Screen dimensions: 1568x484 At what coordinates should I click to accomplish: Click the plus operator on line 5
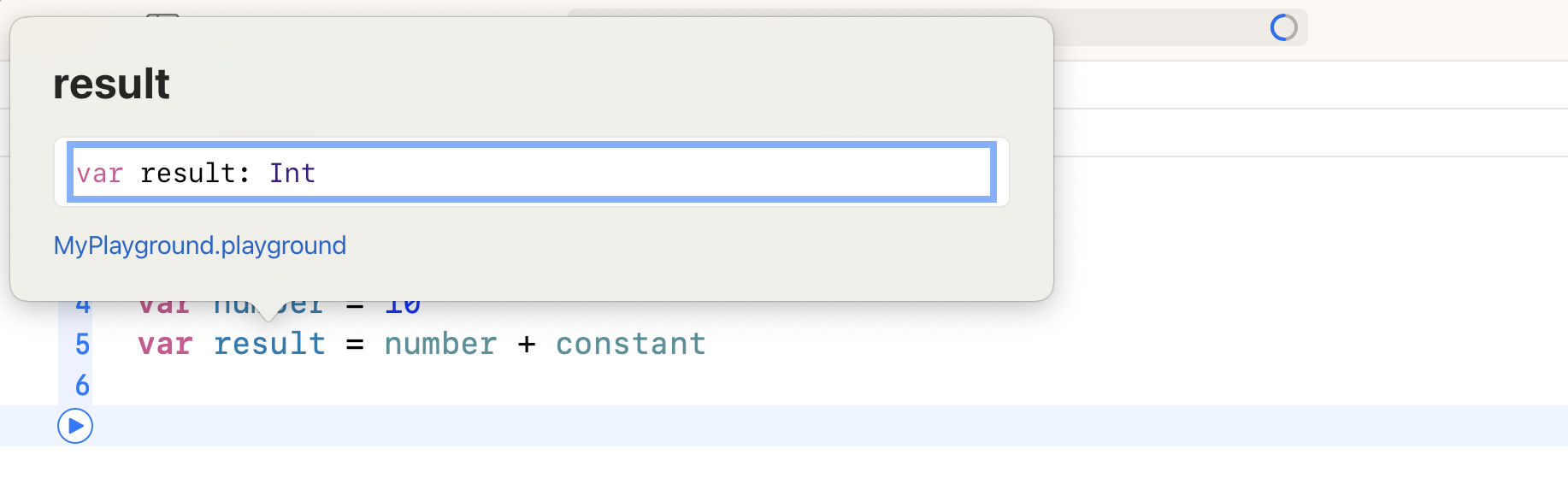(x=527, y=344)
